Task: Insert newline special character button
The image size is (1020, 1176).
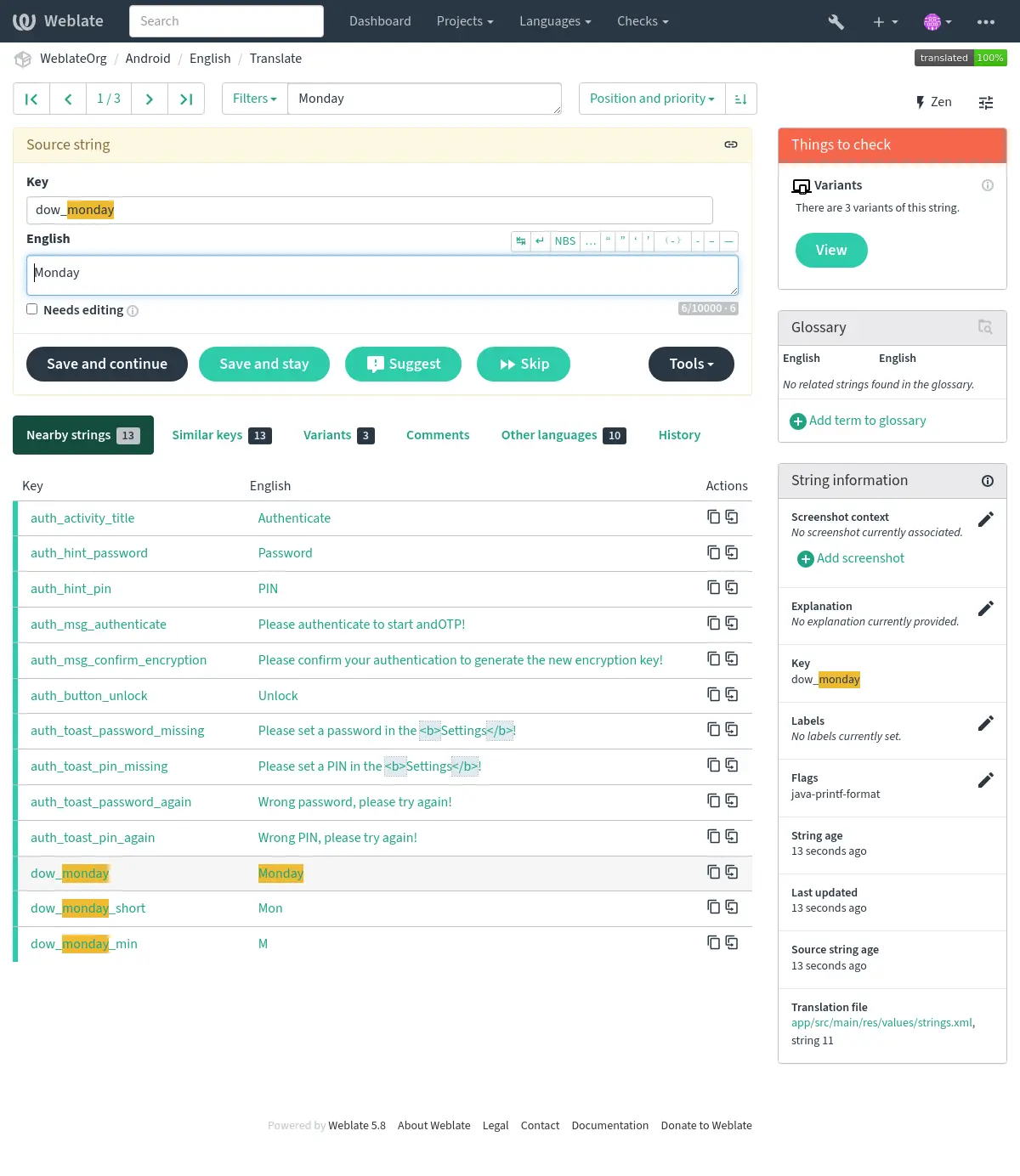Action: point(540,241)
